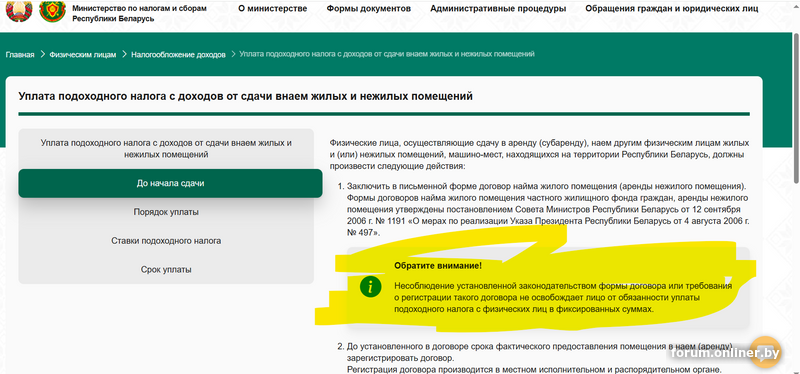Screen dimensions: 800x374
Task: Open 'Обращения граждан и юридических лиц' menu
Action: (x=671, y=9)
